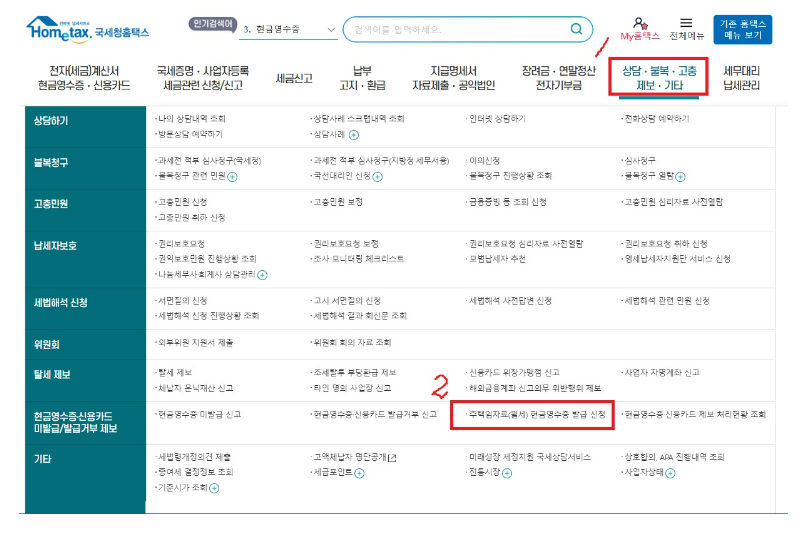Open 세법령개정의견 제출 link

tap(194, 458)
